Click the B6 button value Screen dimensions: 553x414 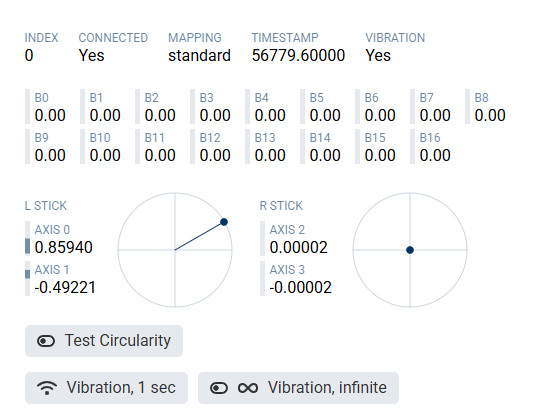tap(380, 115)
